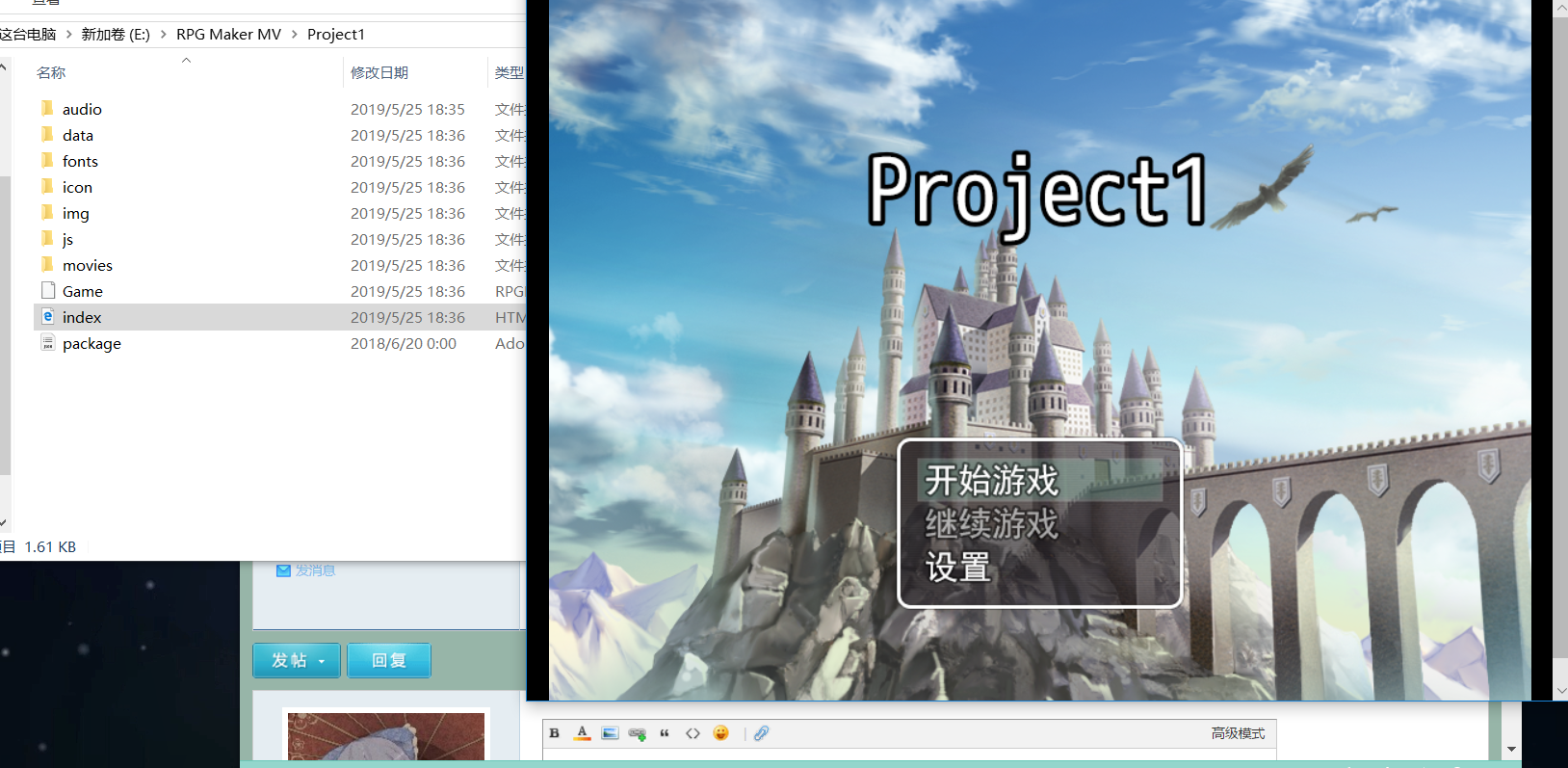Select the icon folder name

pos(77,187)
